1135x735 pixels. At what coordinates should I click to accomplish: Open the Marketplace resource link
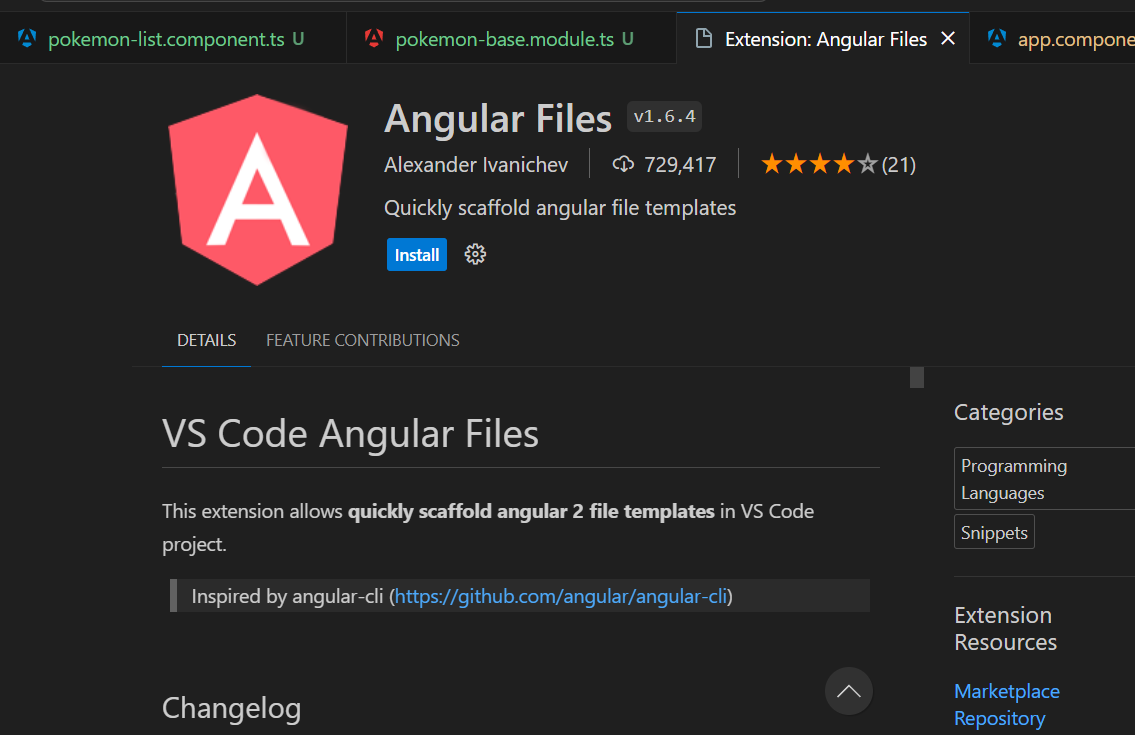[x=1006, y=692]
